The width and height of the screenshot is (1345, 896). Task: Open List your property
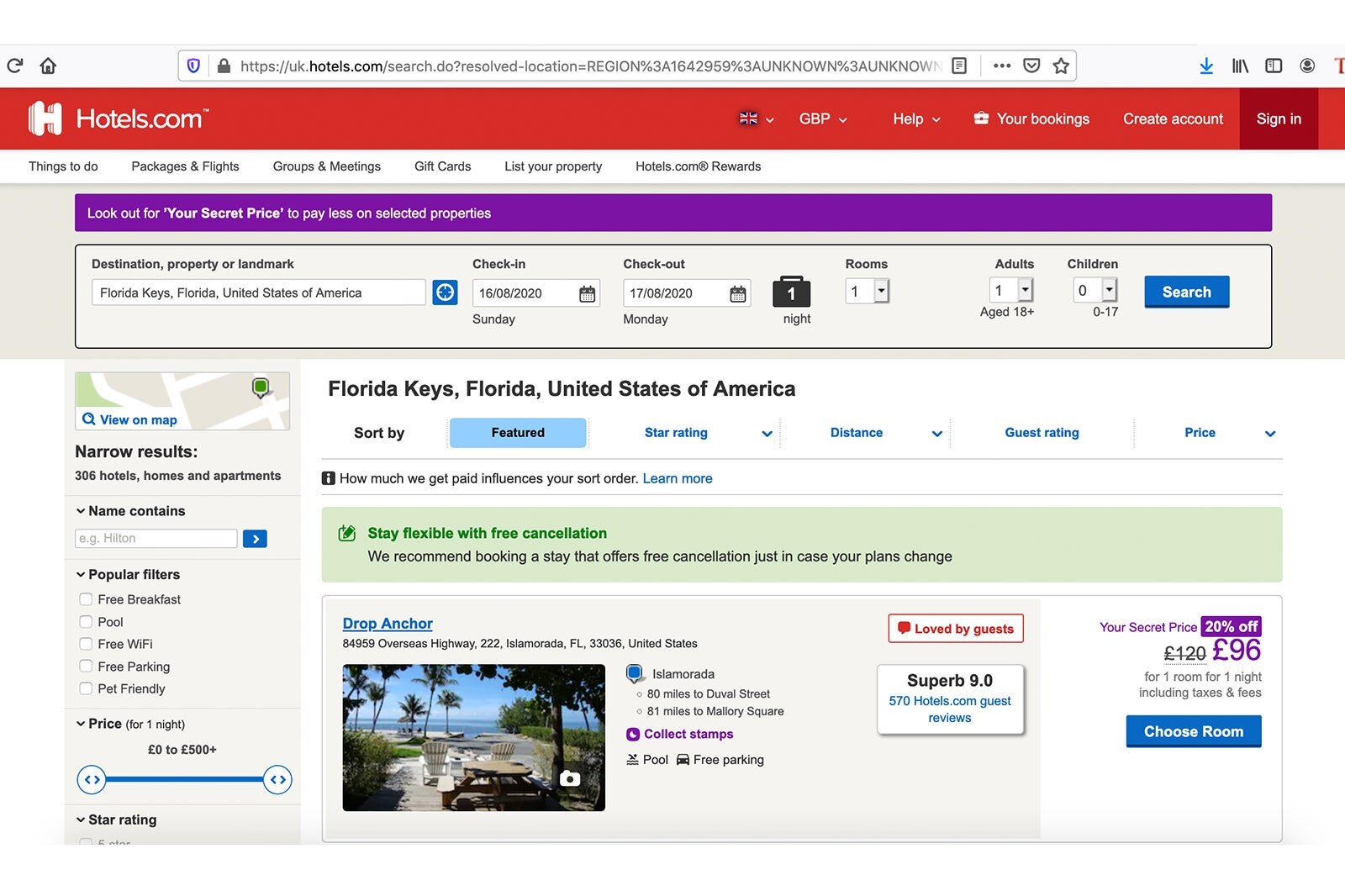[x=553, y=166]
